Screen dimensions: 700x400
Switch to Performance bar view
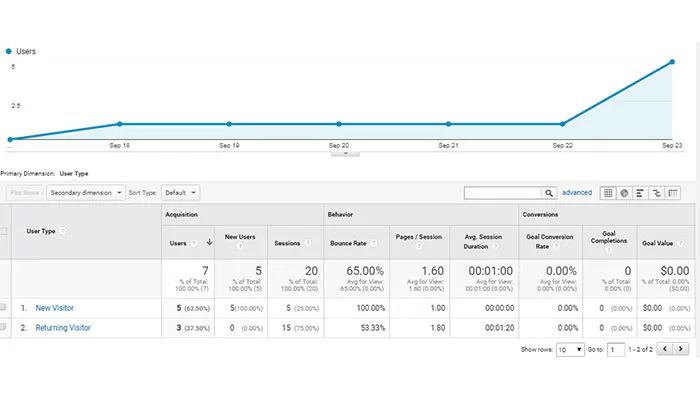640,193
